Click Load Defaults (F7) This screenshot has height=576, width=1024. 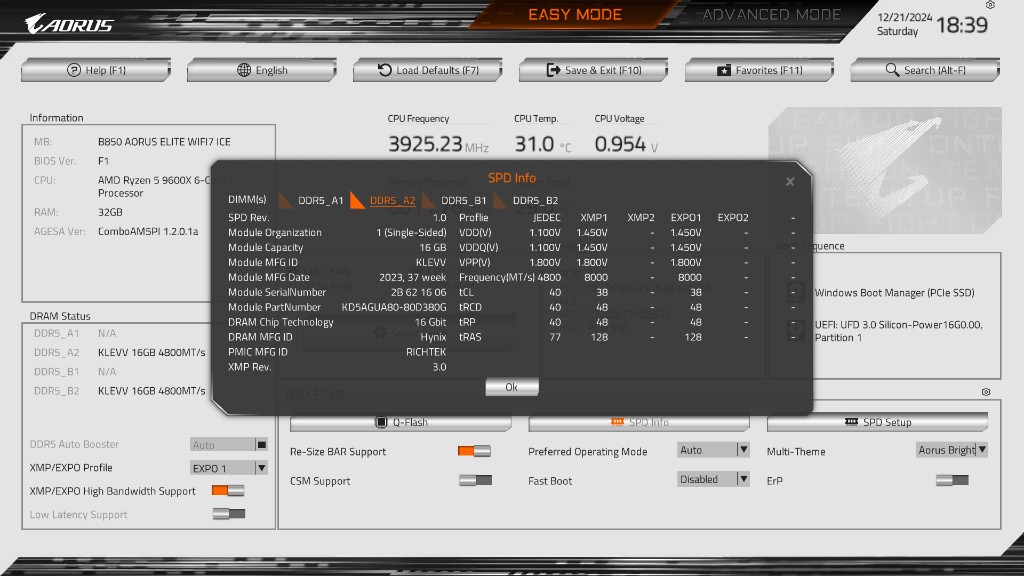428,70
